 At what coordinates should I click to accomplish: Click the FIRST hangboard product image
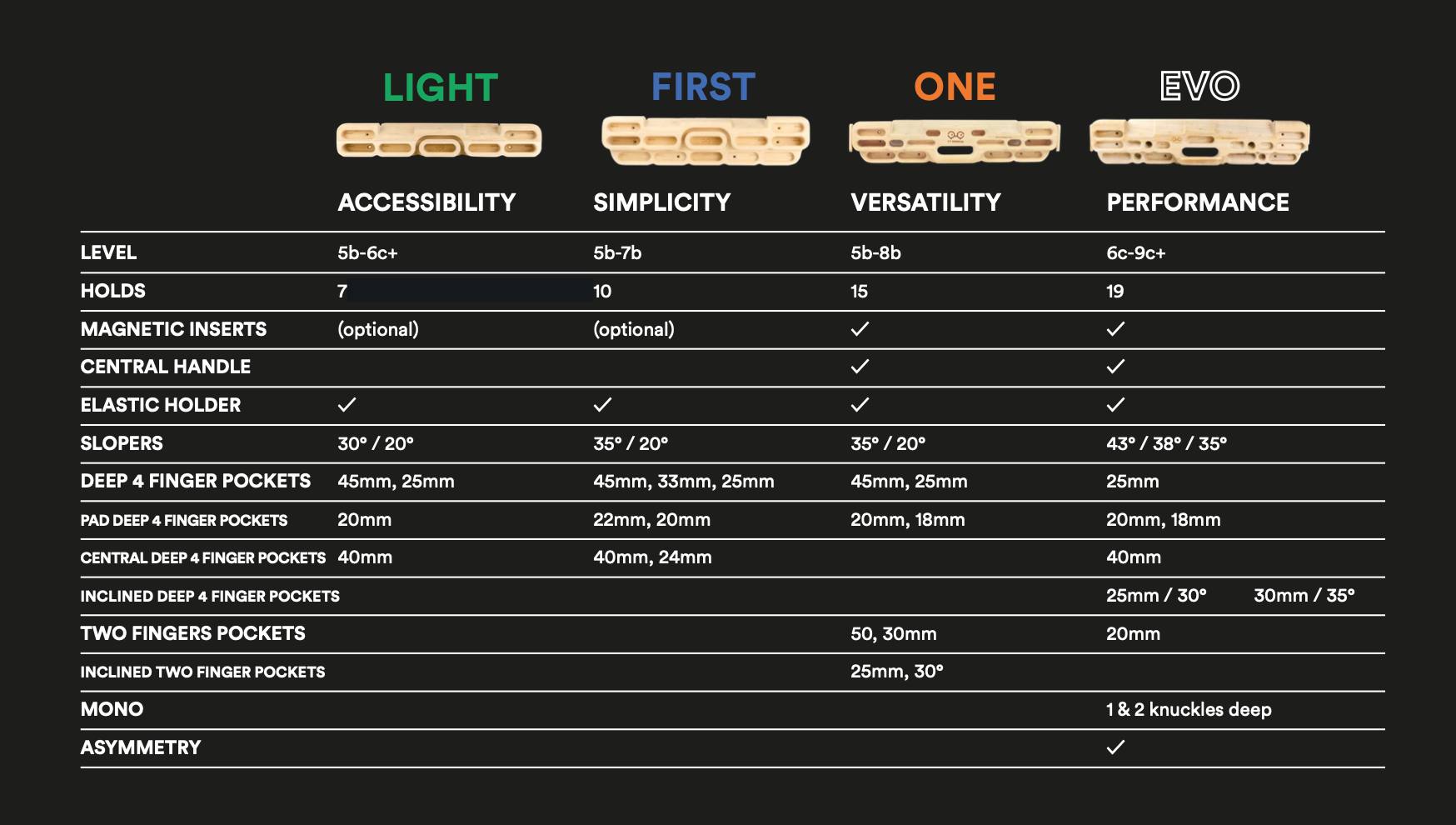(x=705, y=140)
